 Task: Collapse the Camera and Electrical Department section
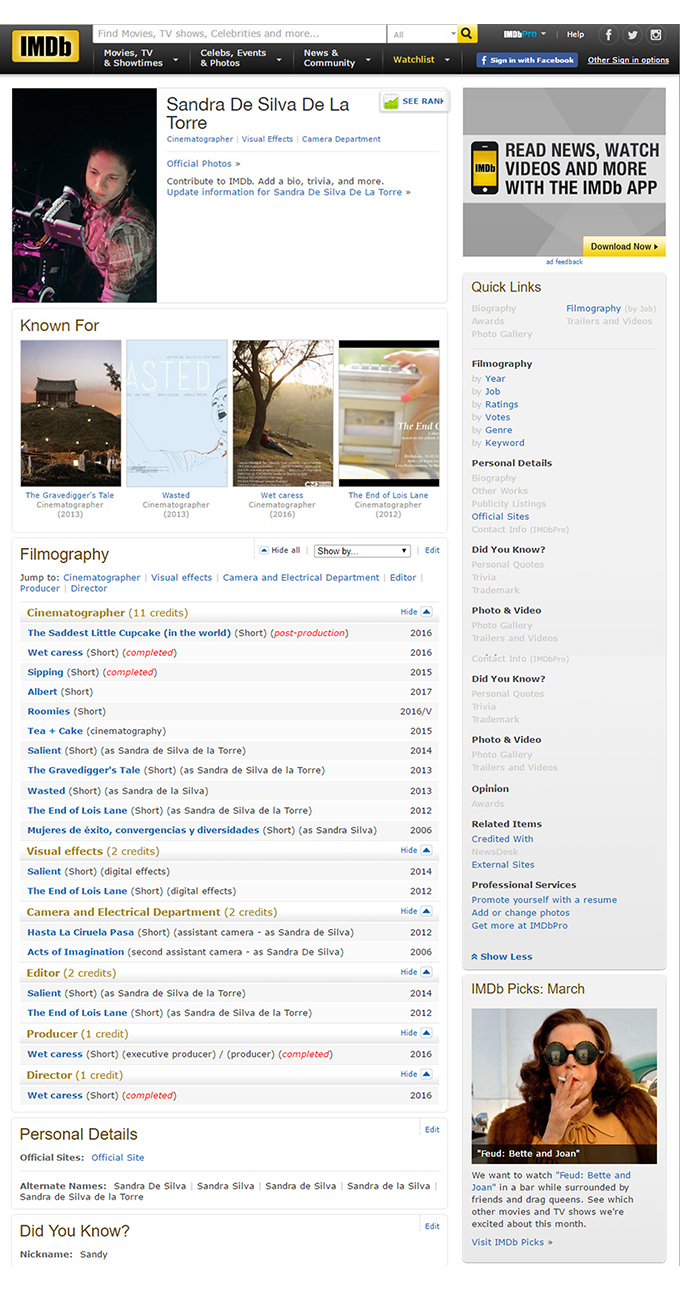[x=416, y=912]
